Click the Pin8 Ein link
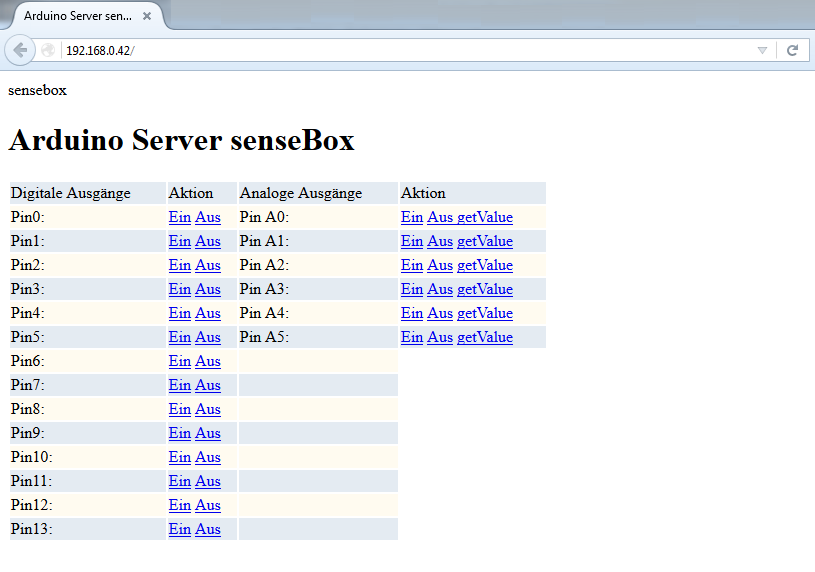 tap(180, 409)
